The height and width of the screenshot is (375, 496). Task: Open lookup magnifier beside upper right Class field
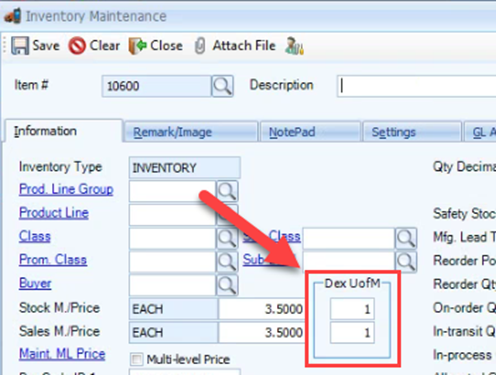click(x=406, y=238)
